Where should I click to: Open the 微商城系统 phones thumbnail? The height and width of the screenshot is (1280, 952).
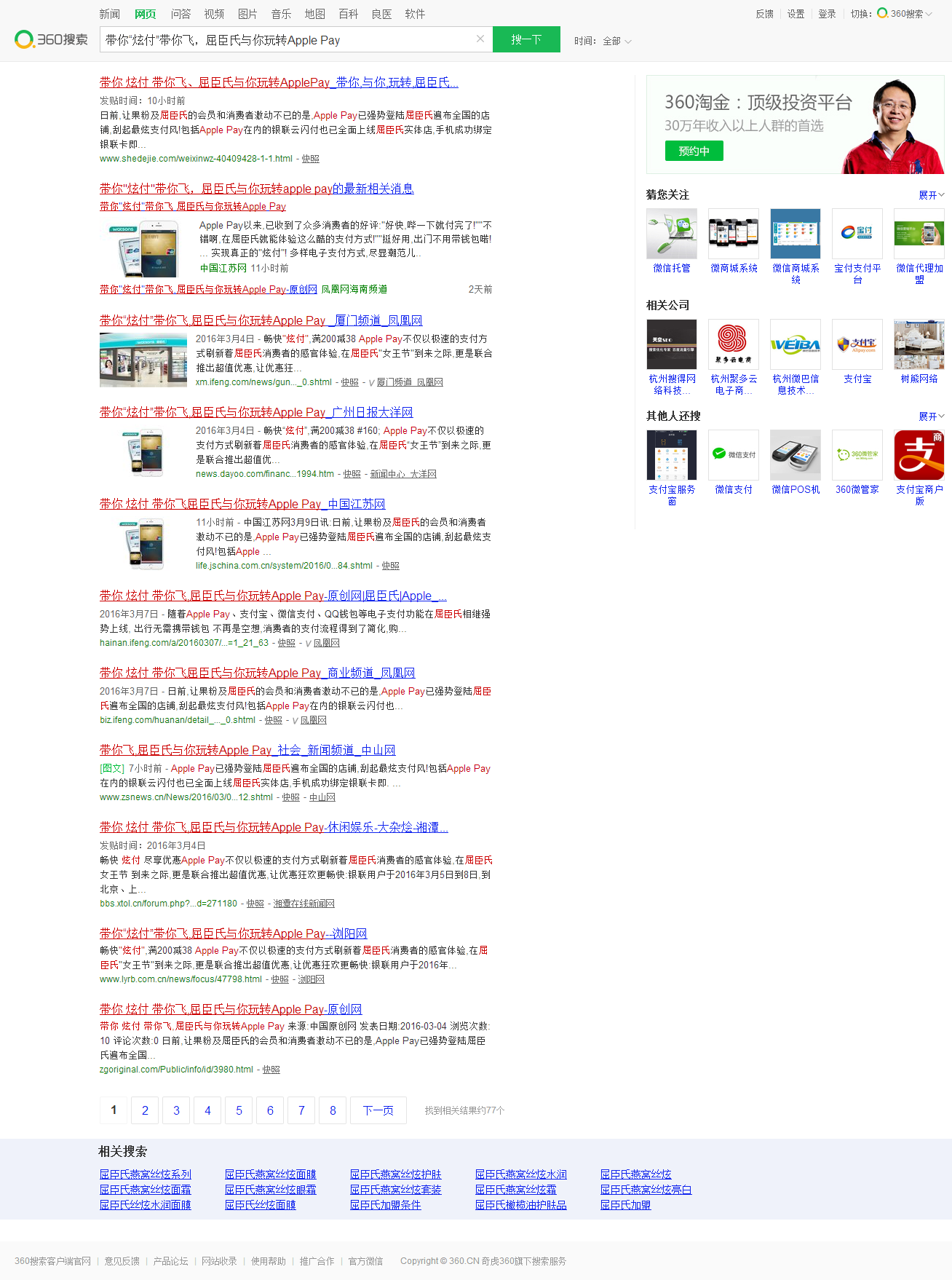click(x=734, y=234)
